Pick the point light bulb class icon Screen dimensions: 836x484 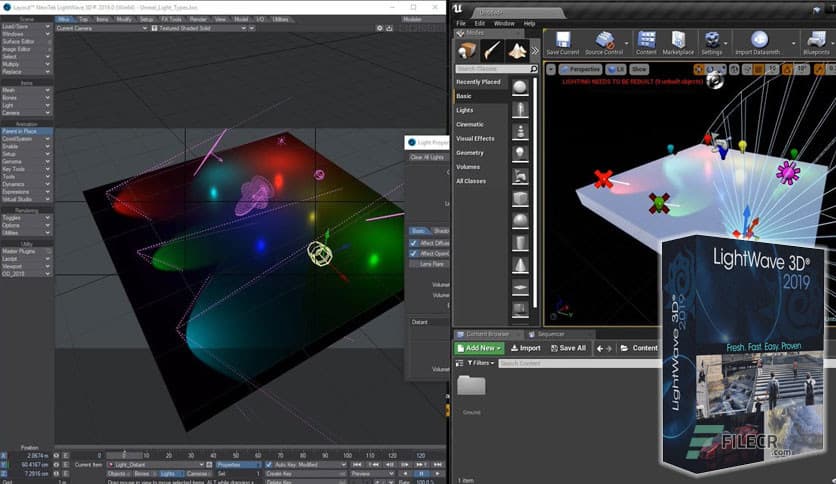pos(520,154)
